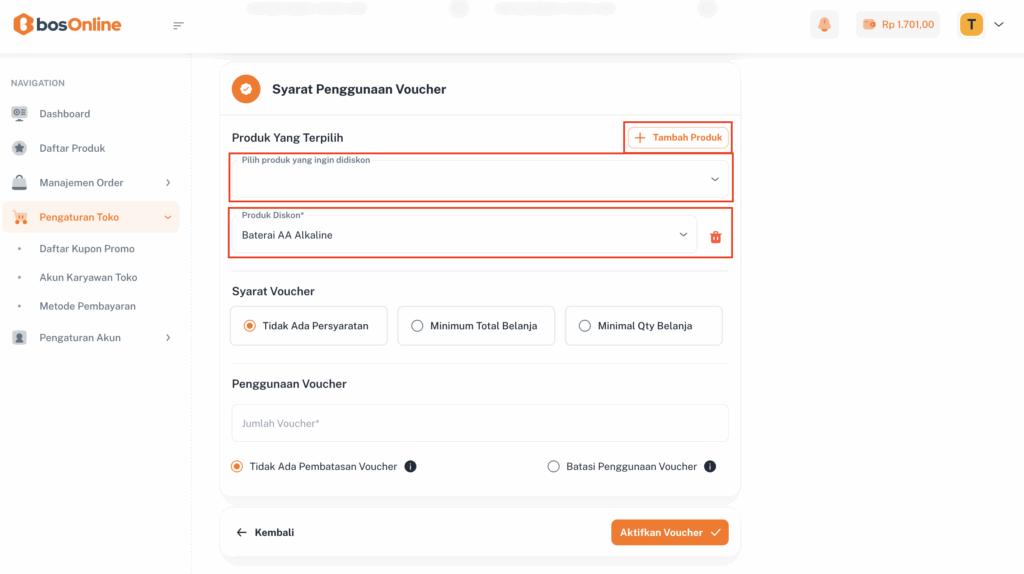Click the wallet balance Rp 1.701,00
Image resolution: width=1024 pixels, height=574 pixels.
(898, 25)
